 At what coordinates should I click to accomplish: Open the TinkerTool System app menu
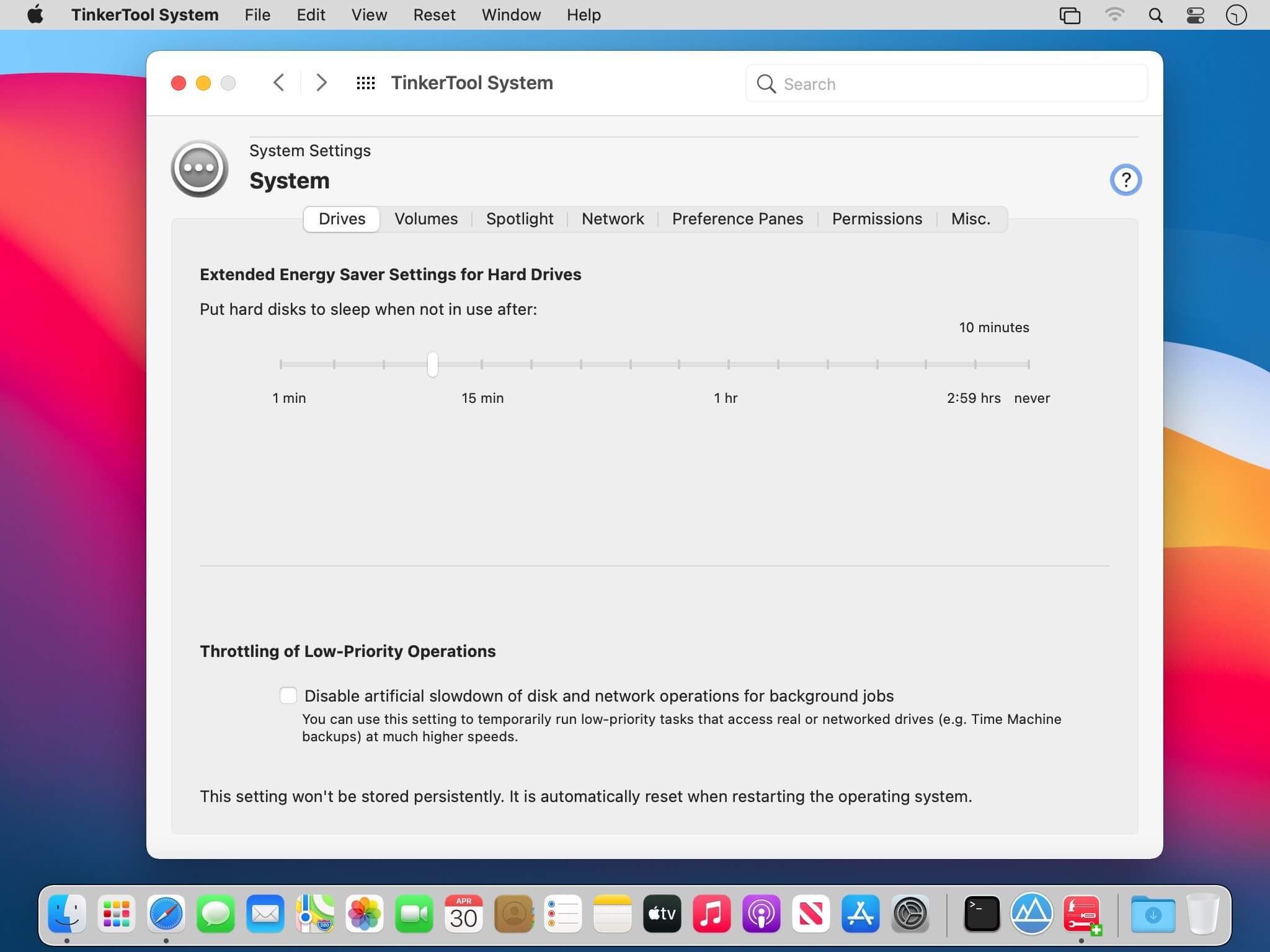(x=144, y=15)
